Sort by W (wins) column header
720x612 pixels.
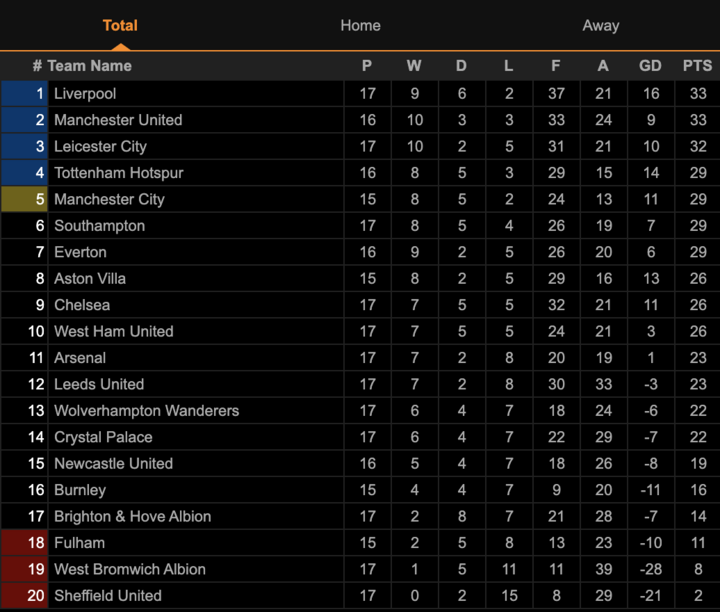click(414, 66)
